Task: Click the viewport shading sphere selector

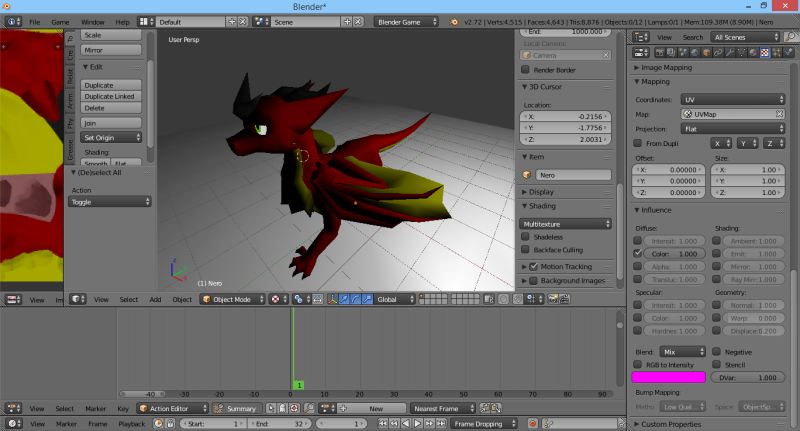Action: (x=279, y=299)
